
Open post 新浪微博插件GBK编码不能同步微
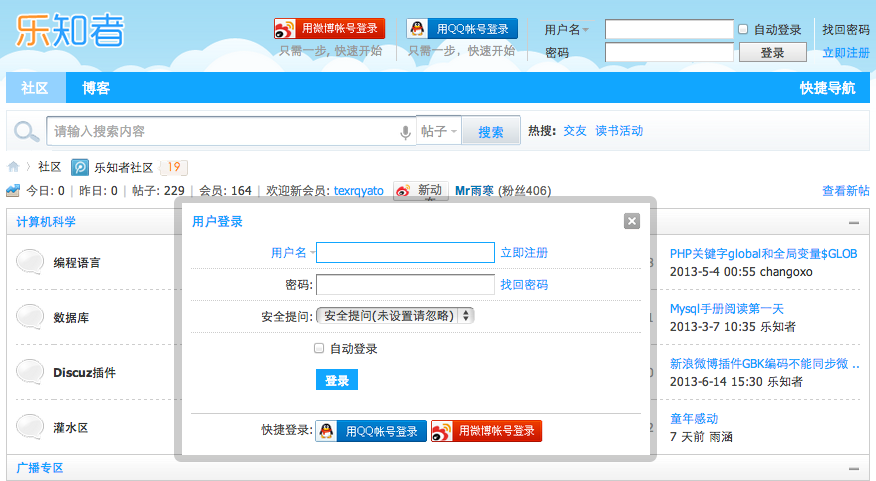coord(764,364)
